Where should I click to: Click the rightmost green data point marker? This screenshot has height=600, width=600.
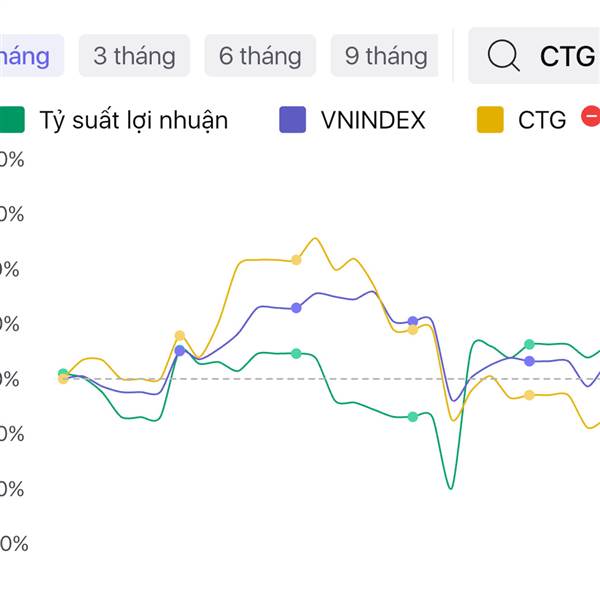(530, 345)
